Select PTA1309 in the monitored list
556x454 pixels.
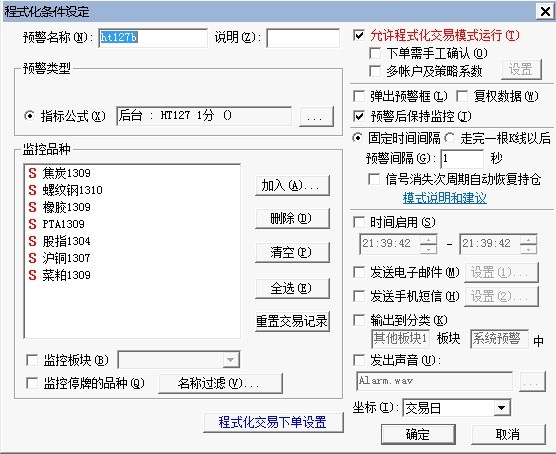point(63,224)
